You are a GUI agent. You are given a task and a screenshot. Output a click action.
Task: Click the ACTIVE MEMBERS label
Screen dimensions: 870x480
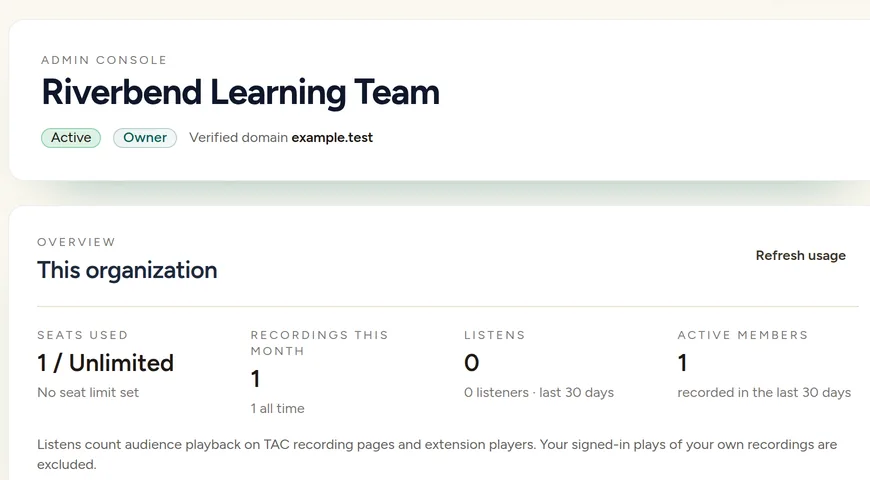click(742, 335)
